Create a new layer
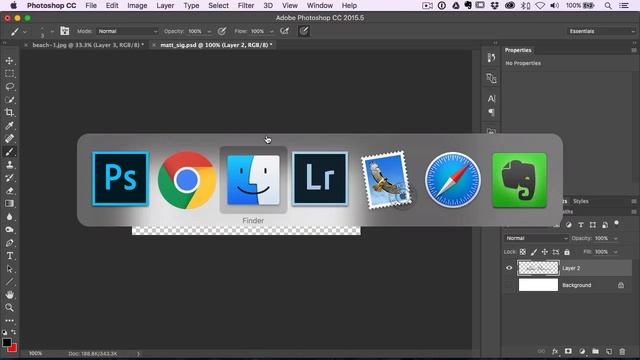Screen dimensions: 640x360 tap(609, 351)
